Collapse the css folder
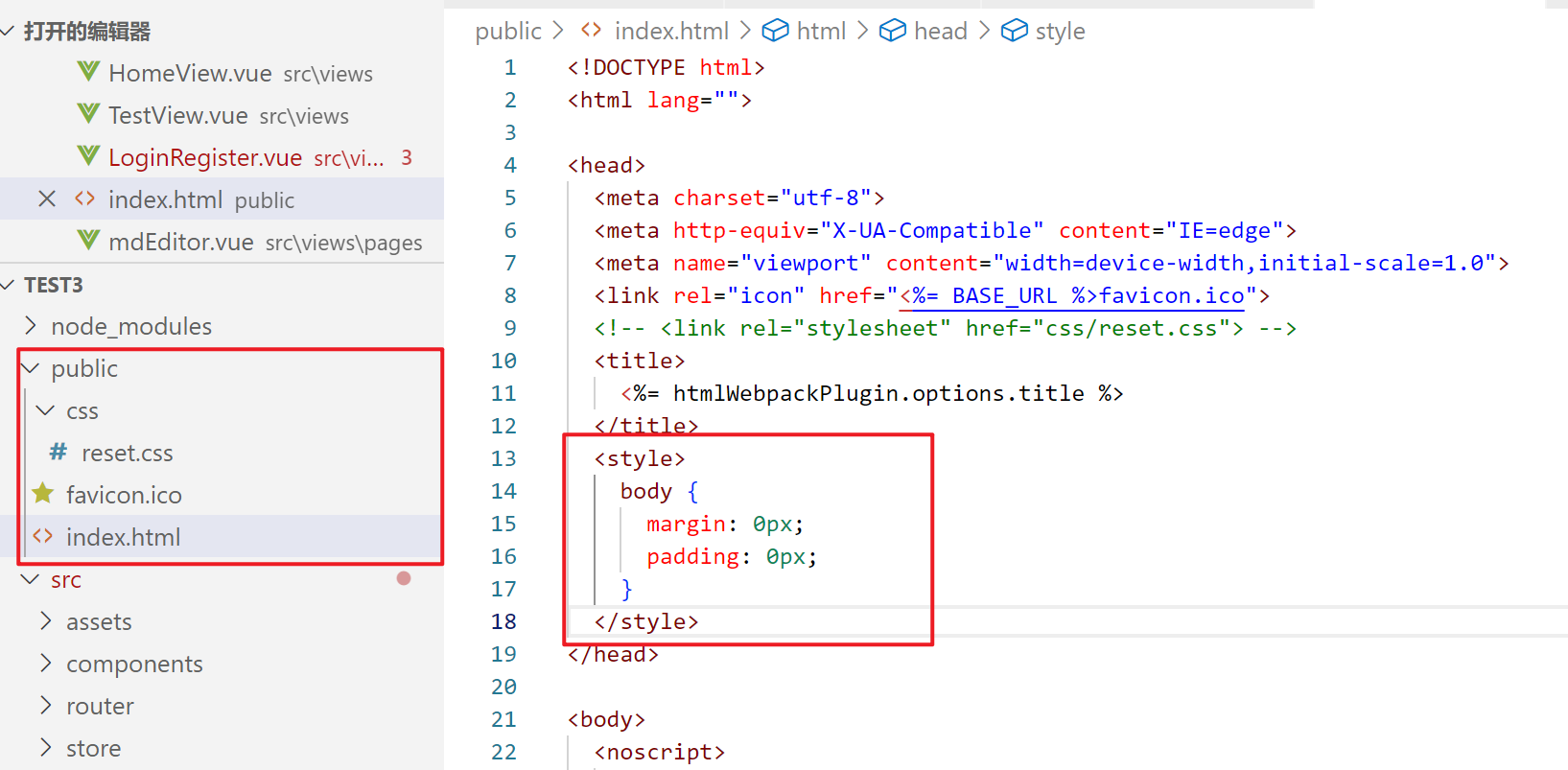1568x770 pixels. [45, 410]
